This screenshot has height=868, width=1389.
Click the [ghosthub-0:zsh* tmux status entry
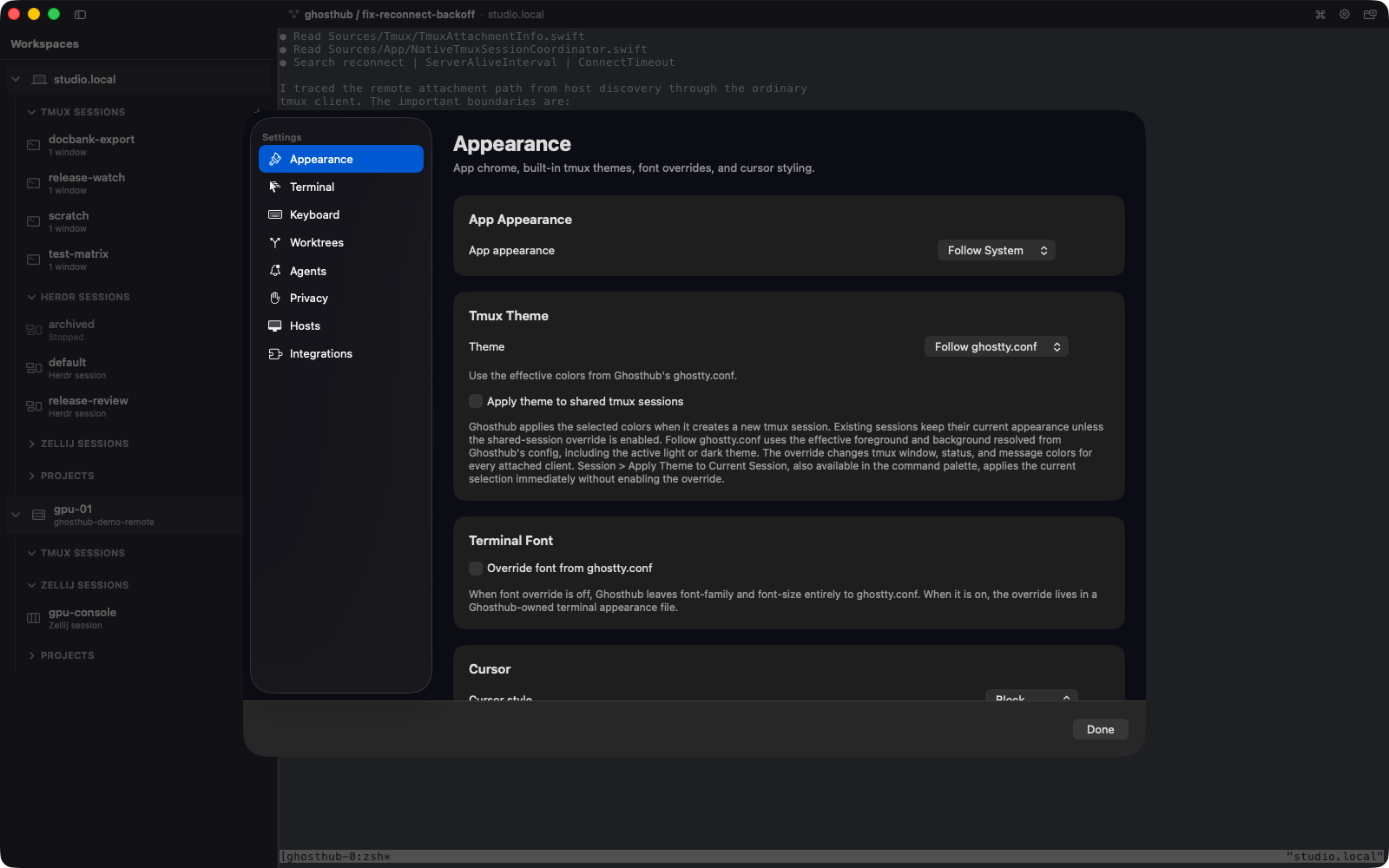tap(335, 857)
